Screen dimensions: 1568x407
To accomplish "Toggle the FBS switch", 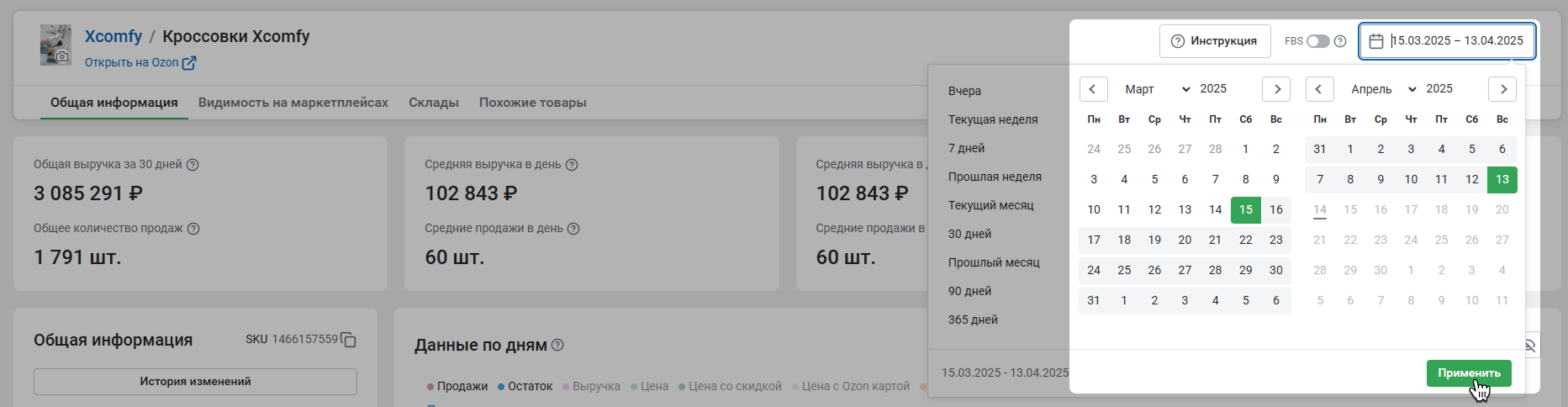I will click(x=1317, y=41).
